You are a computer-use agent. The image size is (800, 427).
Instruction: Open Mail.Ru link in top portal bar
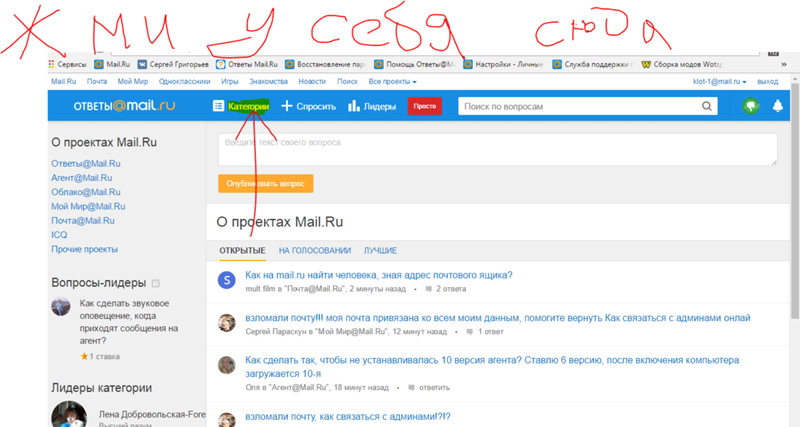tap(63, 82)
